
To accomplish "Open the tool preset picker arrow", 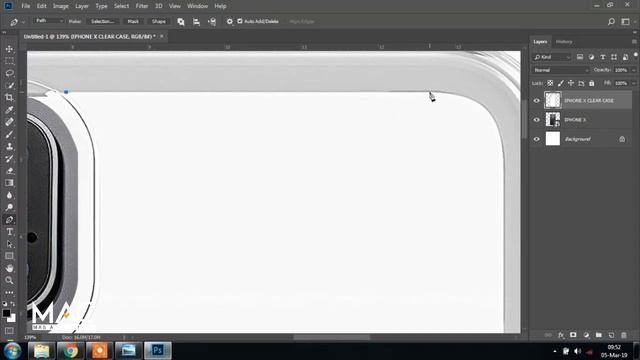I will (x=23, y=22).
